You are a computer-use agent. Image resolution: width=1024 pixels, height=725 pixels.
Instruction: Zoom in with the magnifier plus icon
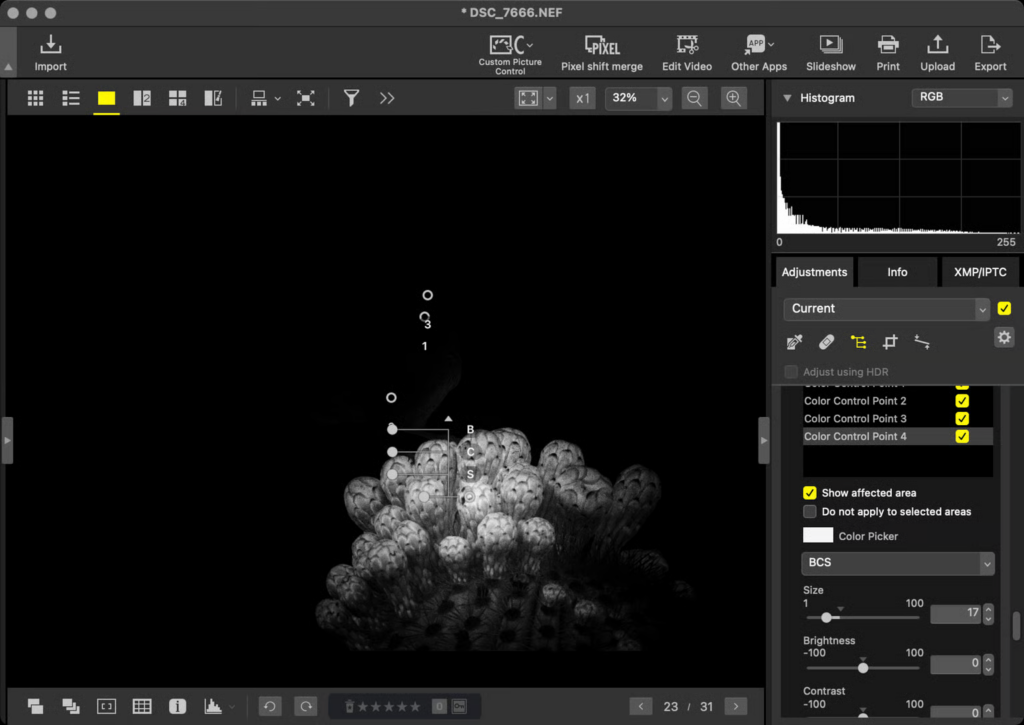coord(734,98)
